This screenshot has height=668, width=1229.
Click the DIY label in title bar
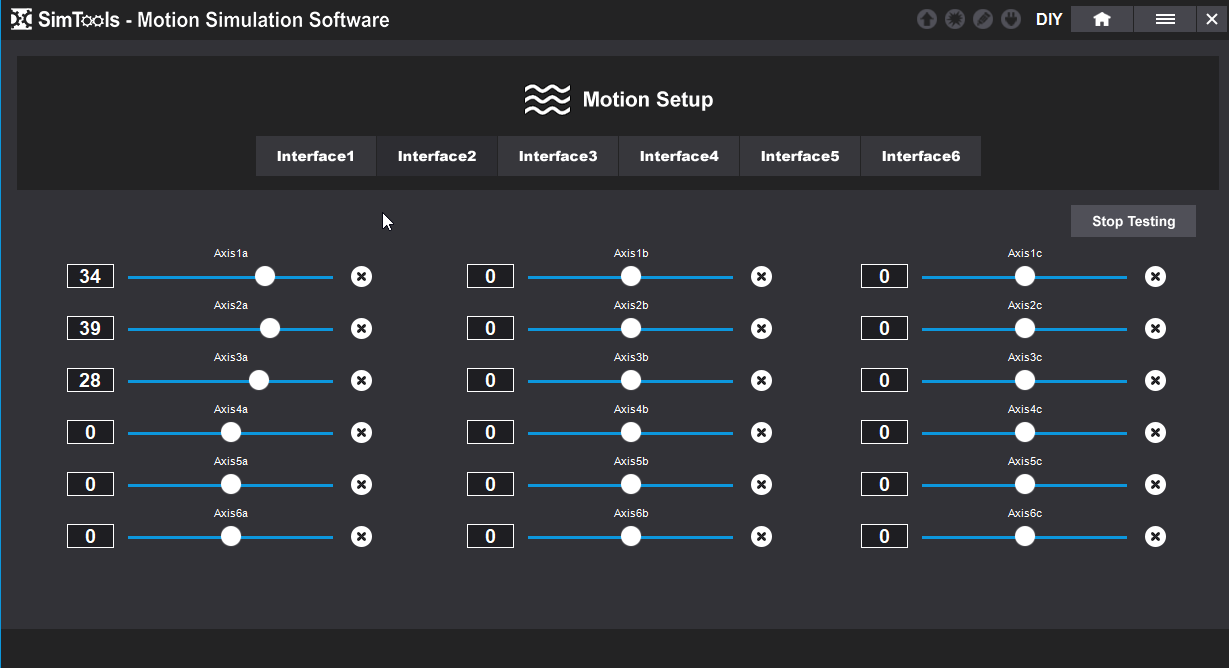(x=1049, y=19)
